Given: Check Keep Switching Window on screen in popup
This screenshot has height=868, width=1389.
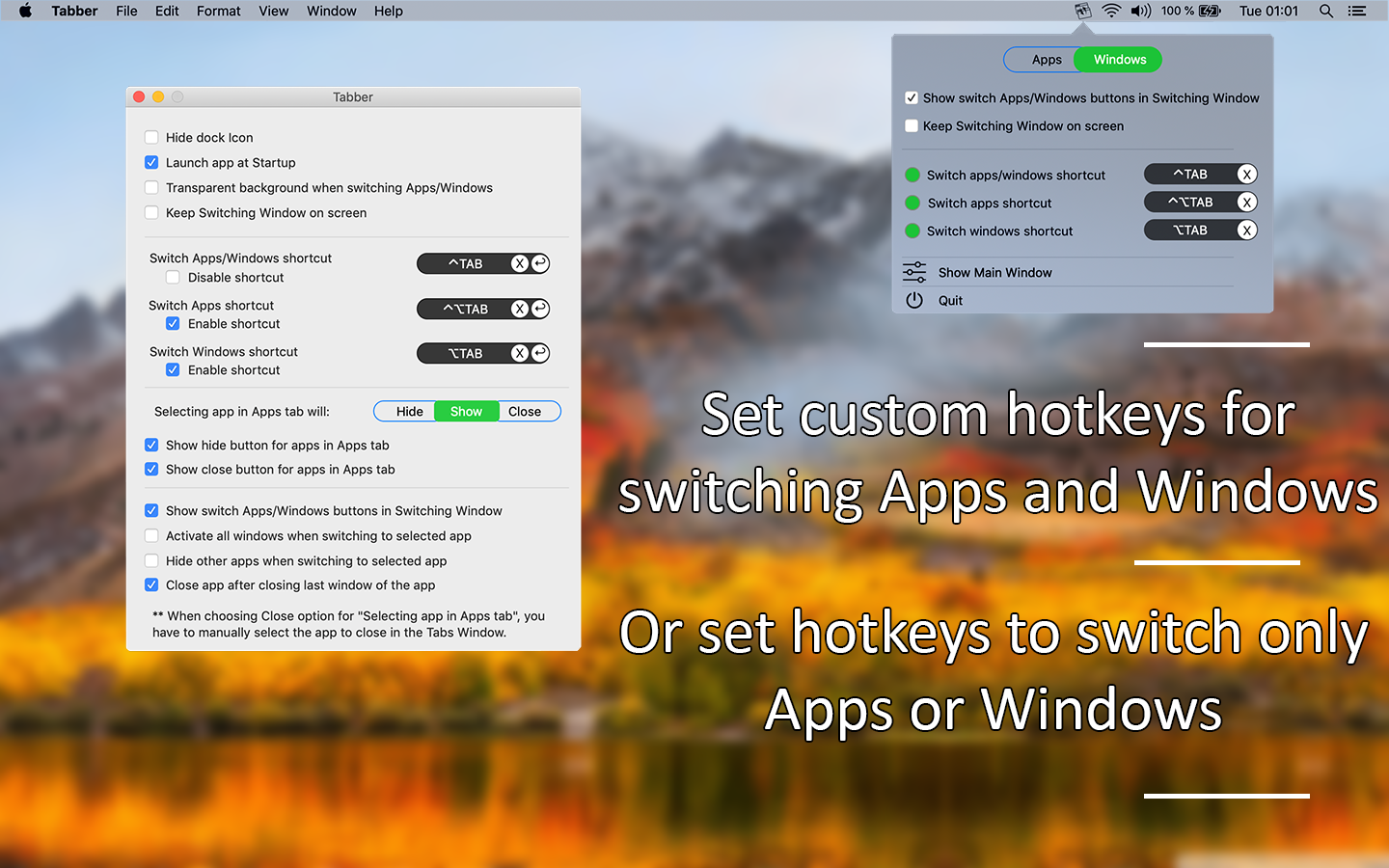Looking at the screenshot, I should pos(912,125).
